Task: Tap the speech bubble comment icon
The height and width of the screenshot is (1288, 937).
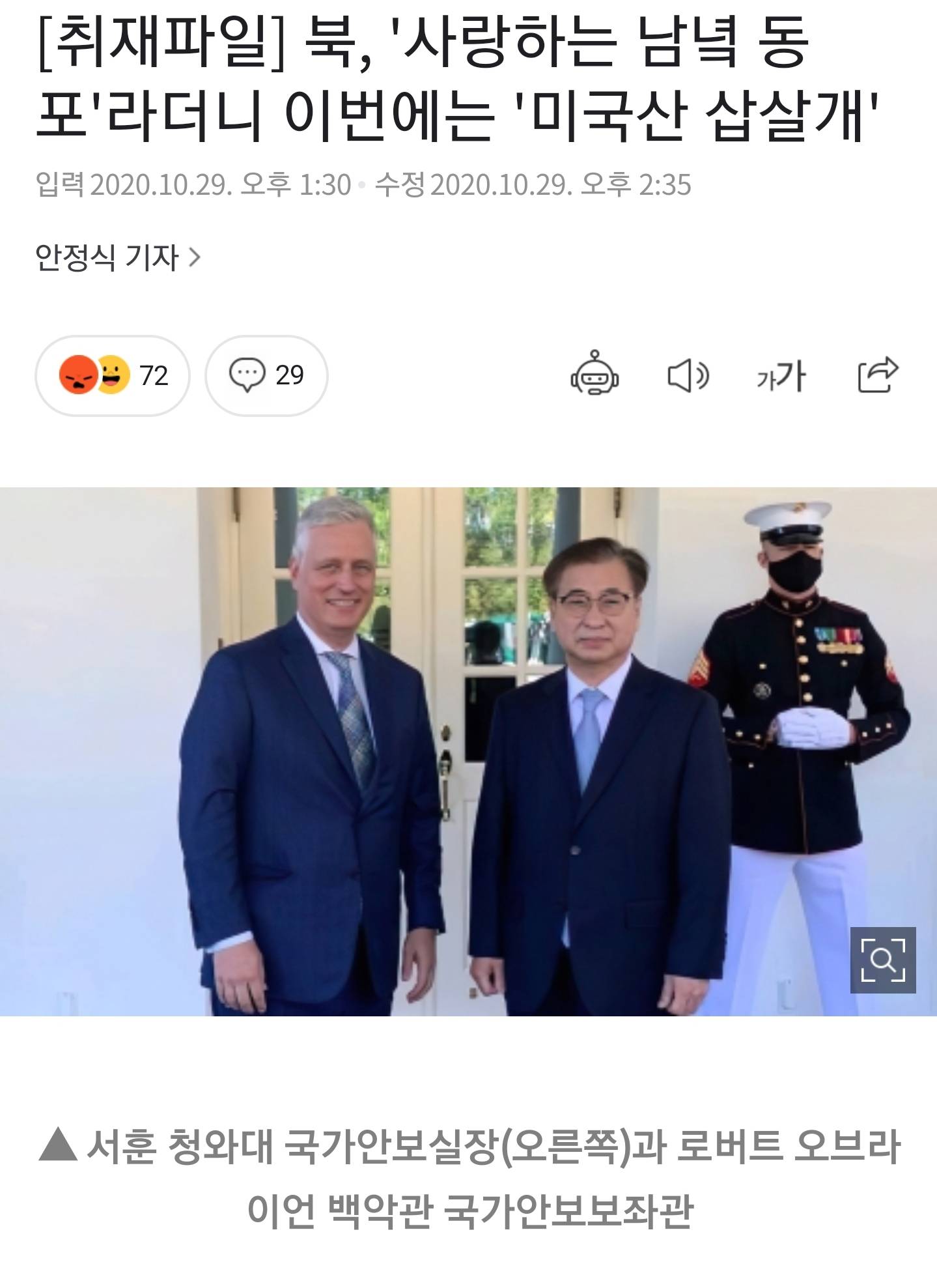Action: 247,375
